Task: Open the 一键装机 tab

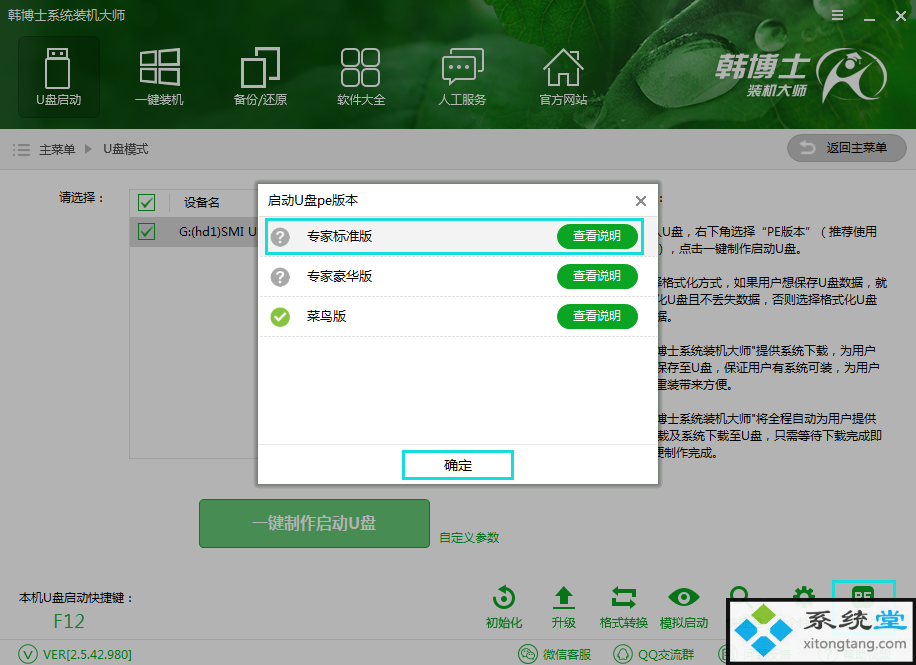Action: pyautogui.click(x=159, y=77)
